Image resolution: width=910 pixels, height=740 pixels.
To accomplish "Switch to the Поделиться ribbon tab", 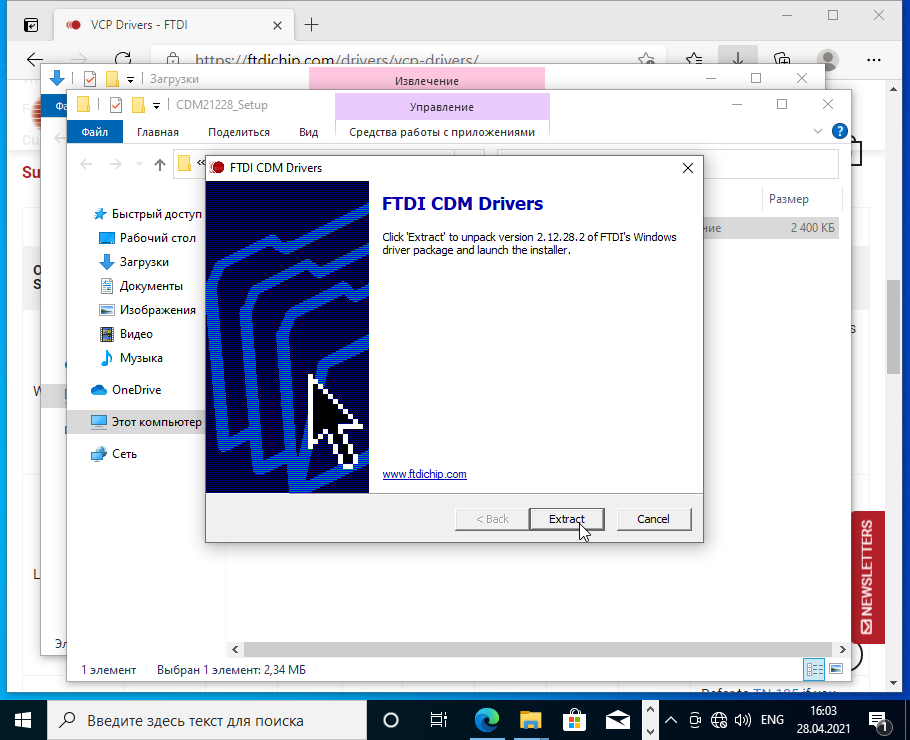I will click(x=239, y=132).
